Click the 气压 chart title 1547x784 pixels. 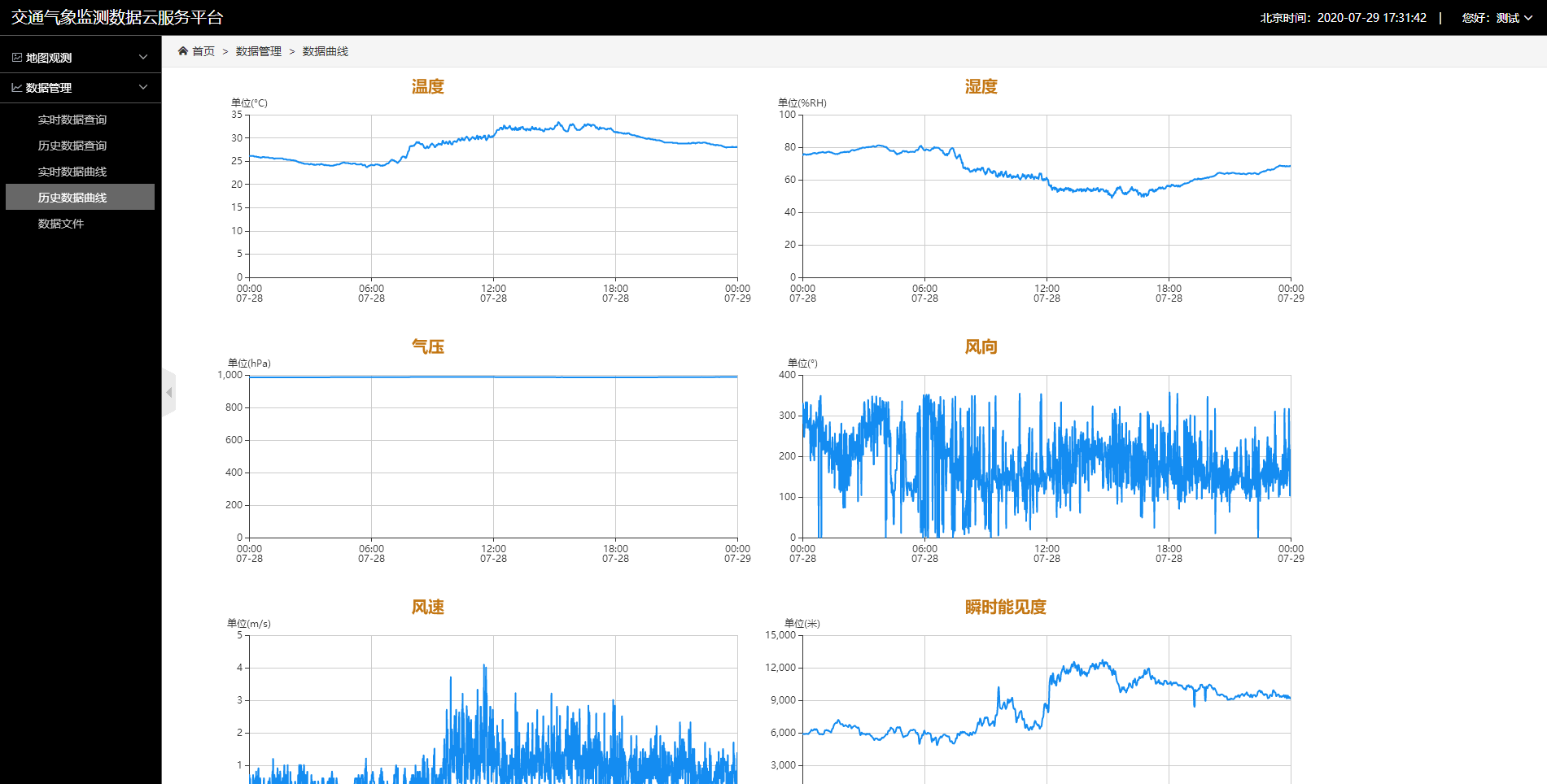[428, 346]
